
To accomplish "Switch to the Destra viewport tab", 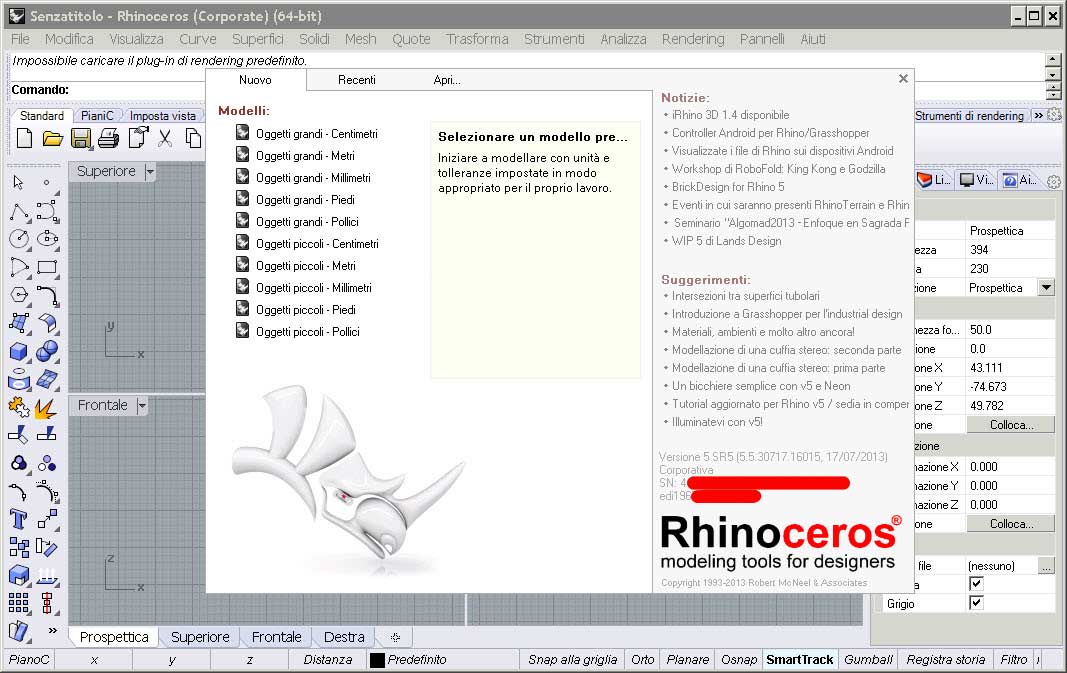I will click(x=344, y=637).
